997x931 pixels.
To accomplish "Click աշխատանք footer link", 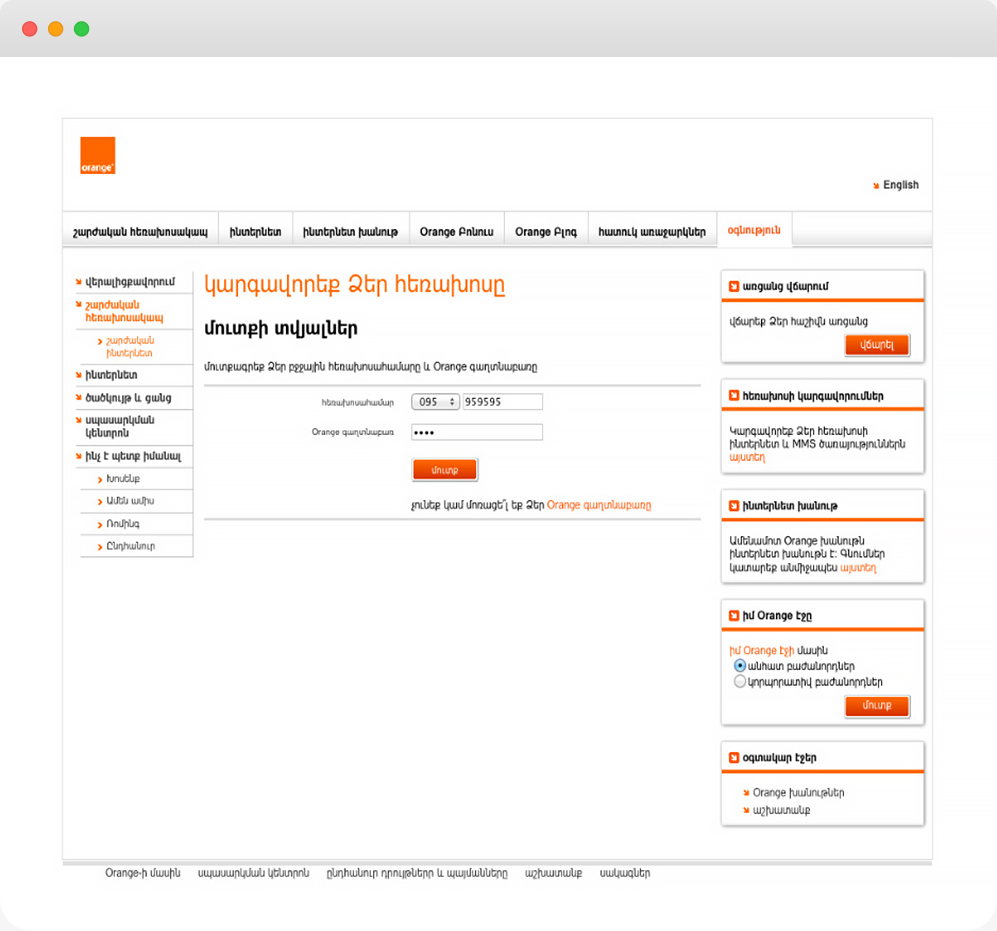I will (554, 873).
